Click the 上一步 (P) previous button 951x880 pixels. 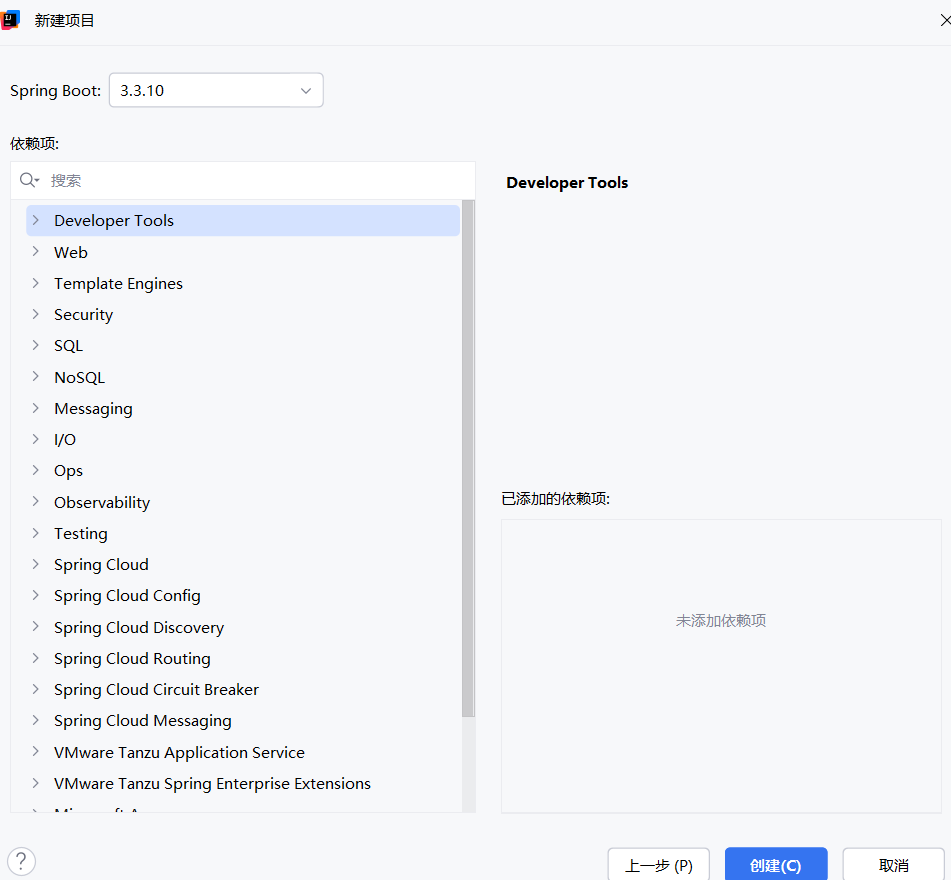pyautogui.click(x=659, y=865)
